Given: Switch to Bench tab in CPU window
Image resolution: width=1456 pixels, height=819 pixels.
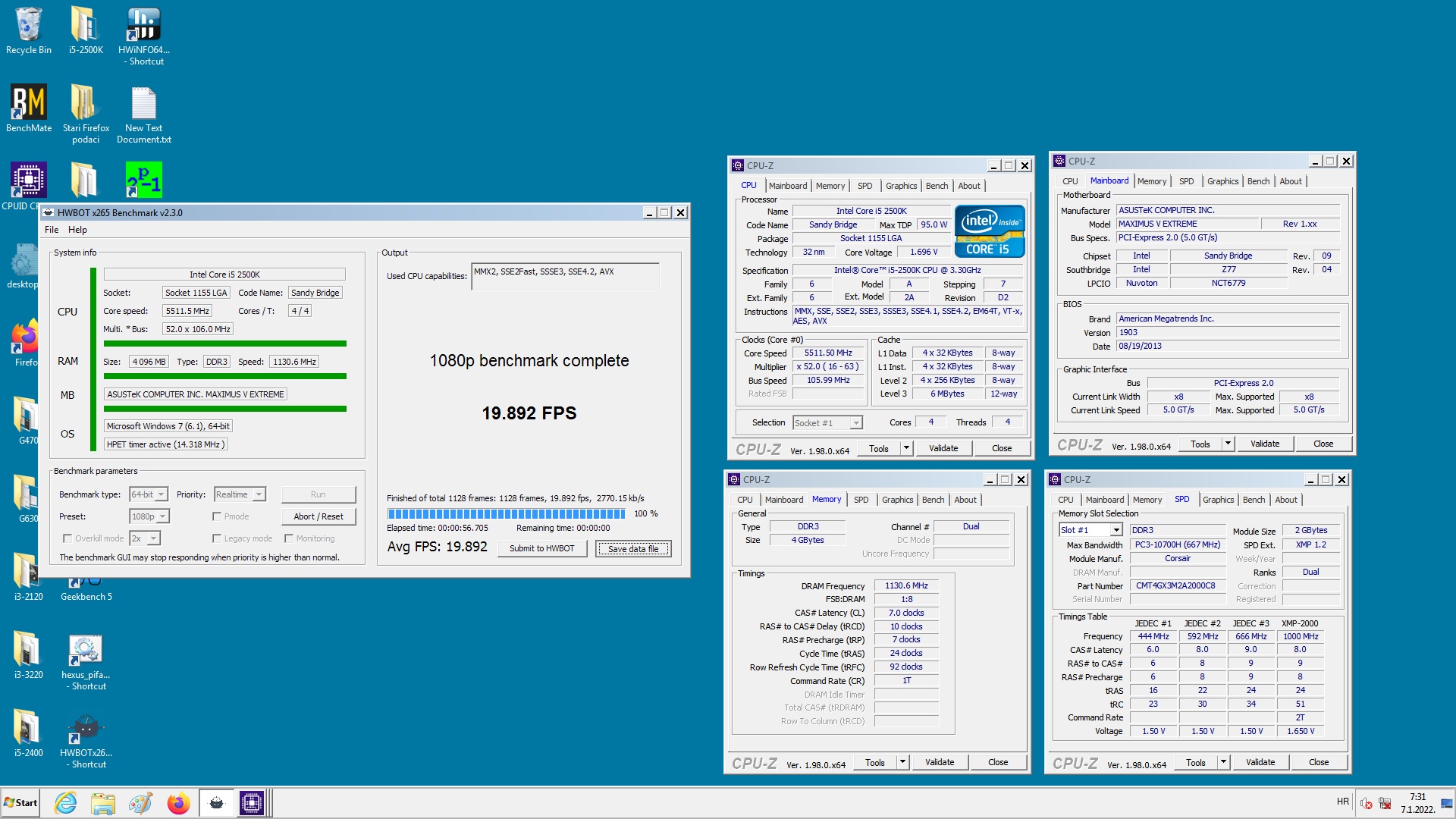Looking at the screenshot, I should tap(937, 186).
